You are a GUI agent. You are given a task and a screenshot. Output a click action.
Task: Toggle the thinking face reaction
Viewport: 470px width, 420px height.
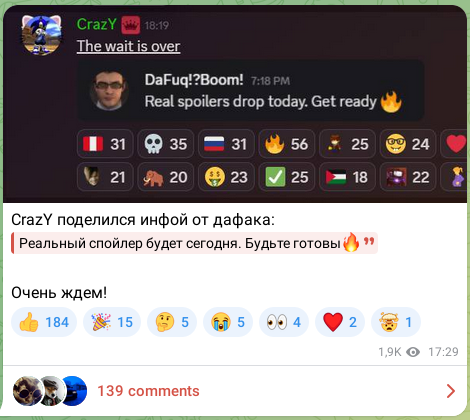(x=172, y=322)
